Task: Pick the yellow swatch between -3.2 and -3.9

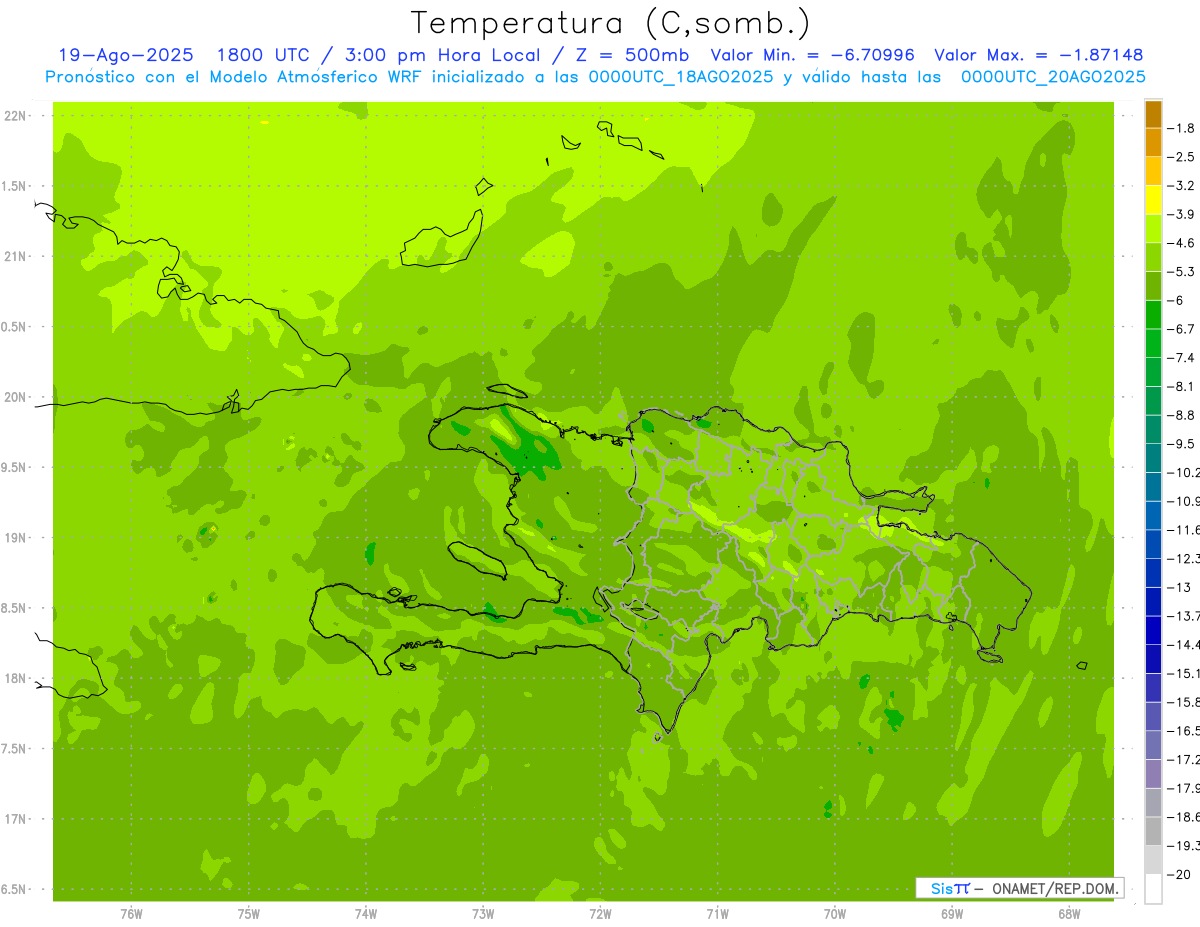Action: click(1153, 200)
